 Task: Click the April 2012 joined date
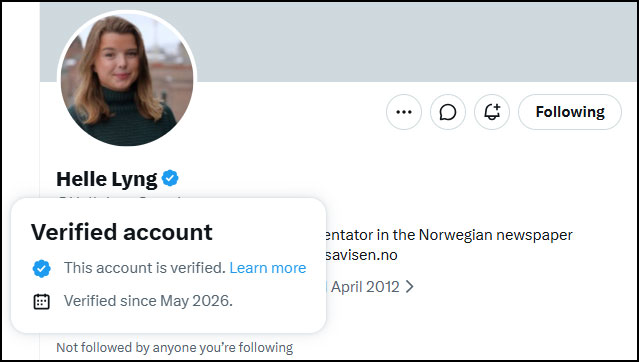(365, 287)
